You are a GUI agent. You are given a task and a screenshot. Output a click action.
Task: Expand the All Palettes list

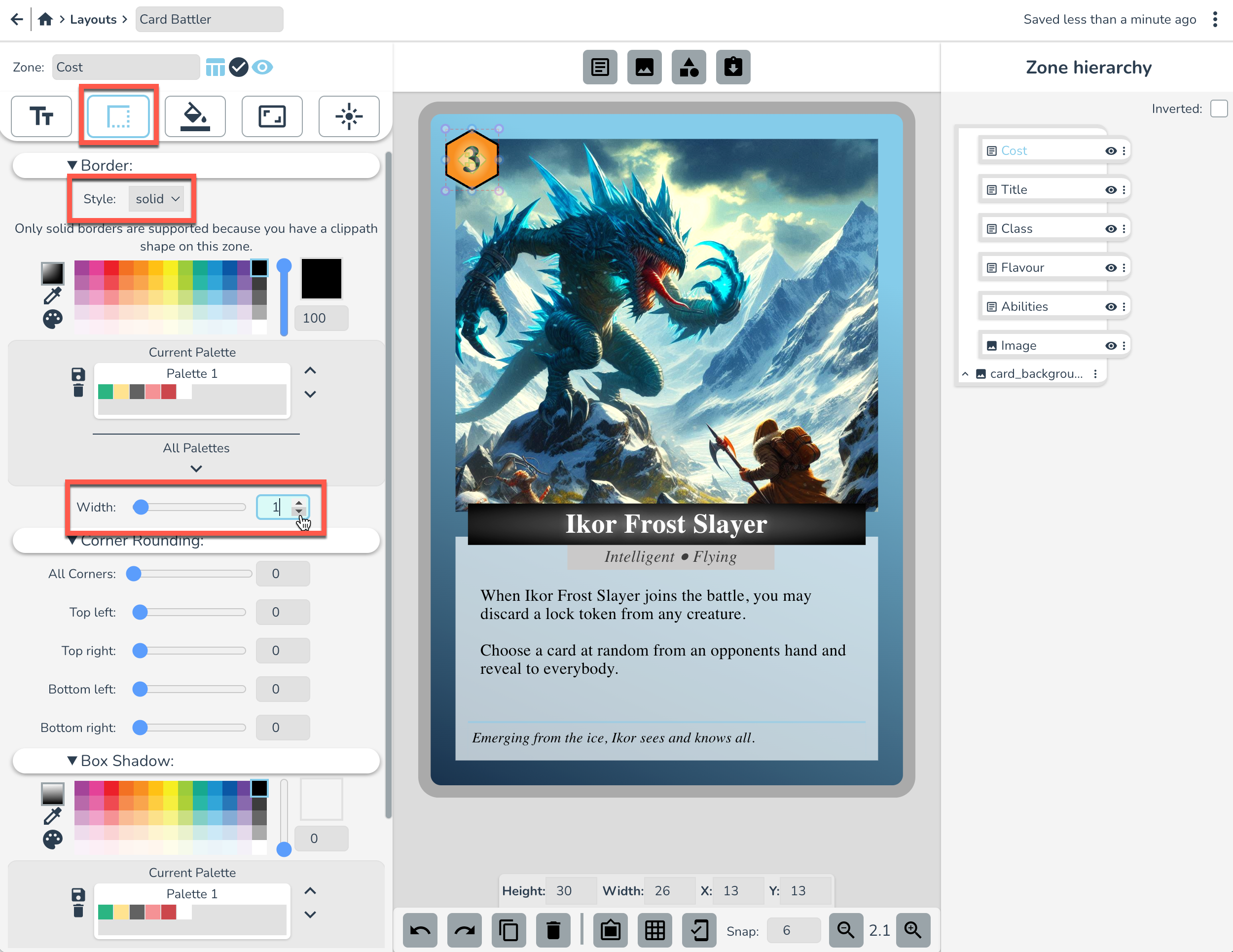(x=196, y=468)
